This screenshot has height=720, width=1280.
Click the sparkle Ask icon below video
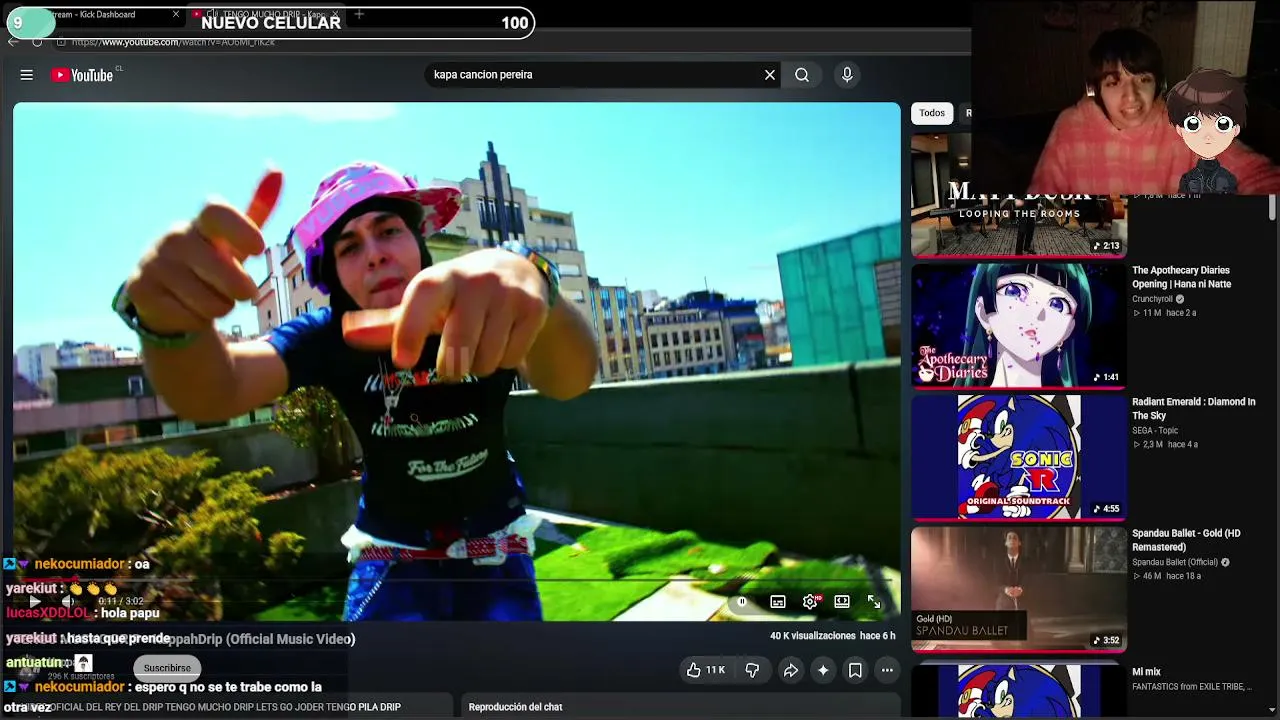823,670
